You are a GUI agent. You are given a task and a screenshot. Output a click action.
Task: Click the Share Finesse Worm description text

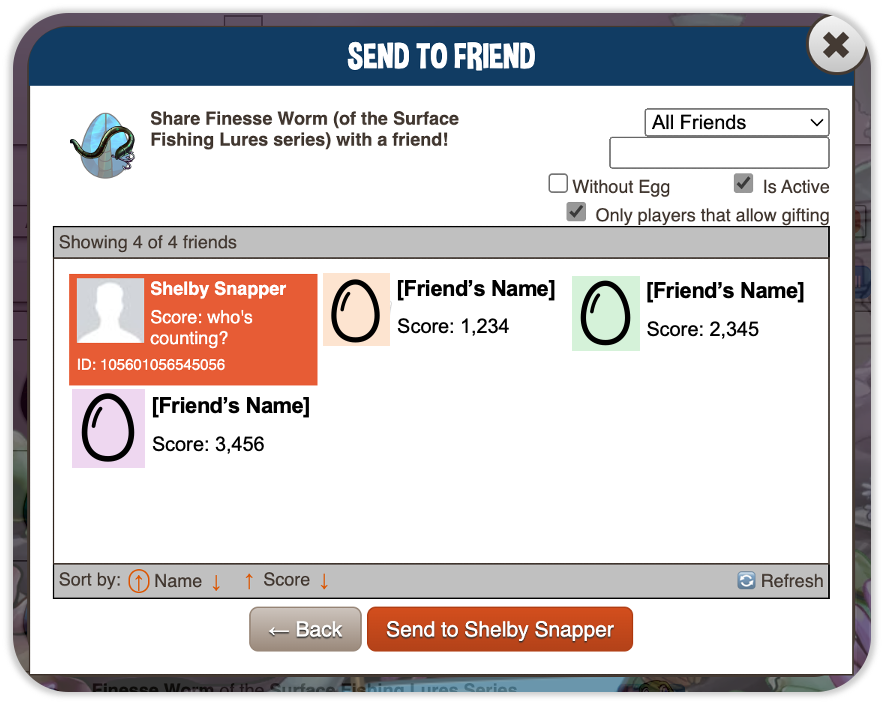(x=304, y=129)
